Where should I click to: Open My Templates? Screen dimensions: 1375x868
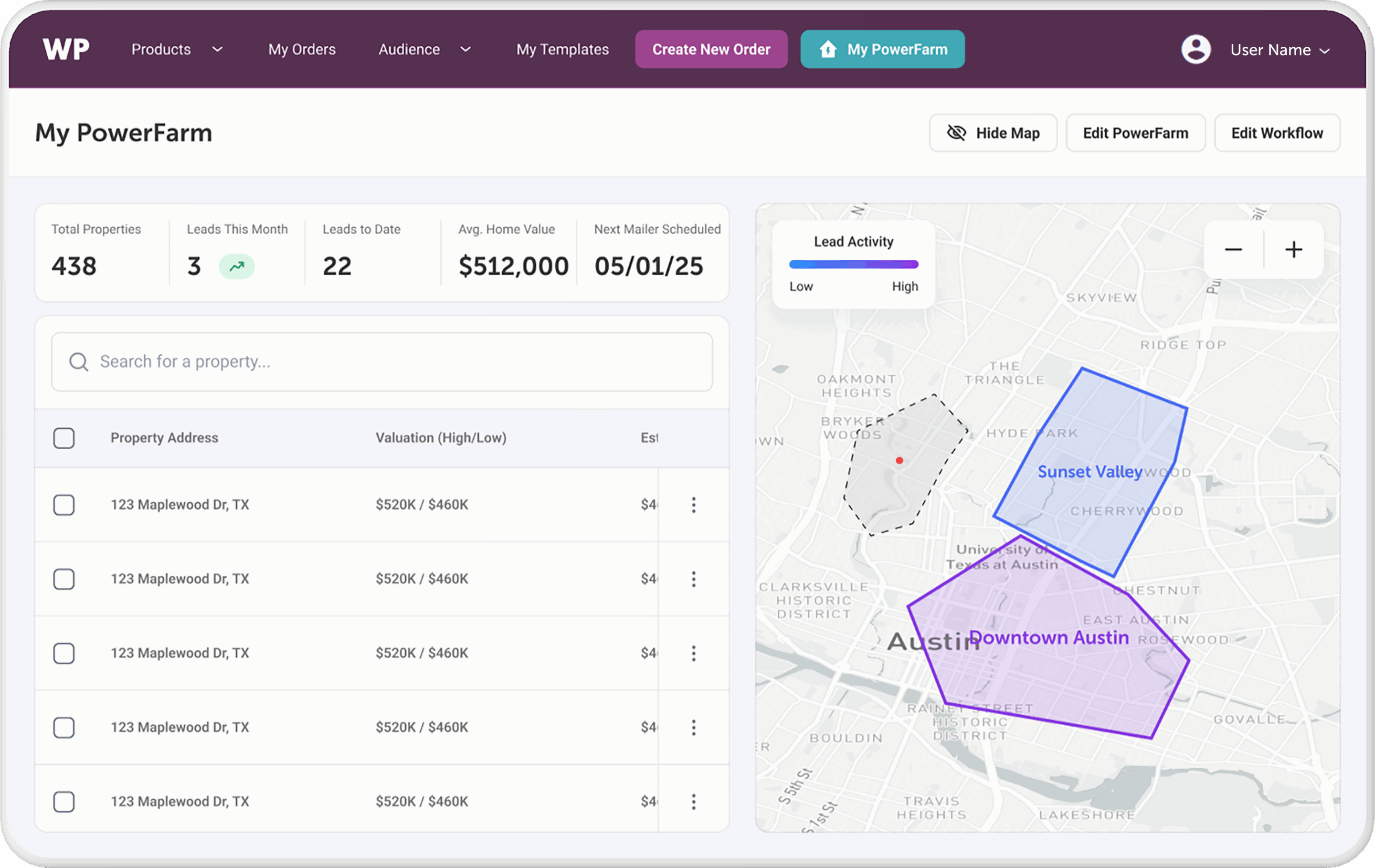point(562,49)
